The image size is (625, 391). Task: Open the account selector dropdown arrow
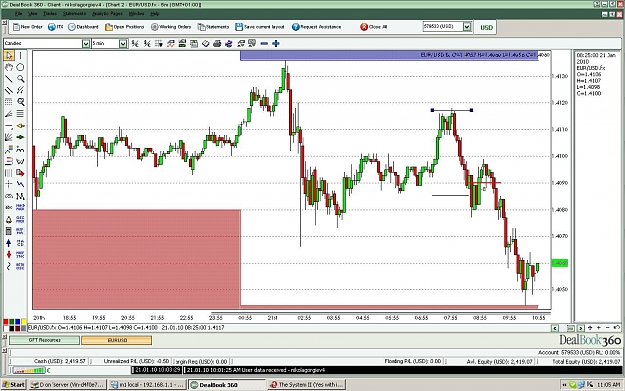pyautogui.click(x=467, y=27)
